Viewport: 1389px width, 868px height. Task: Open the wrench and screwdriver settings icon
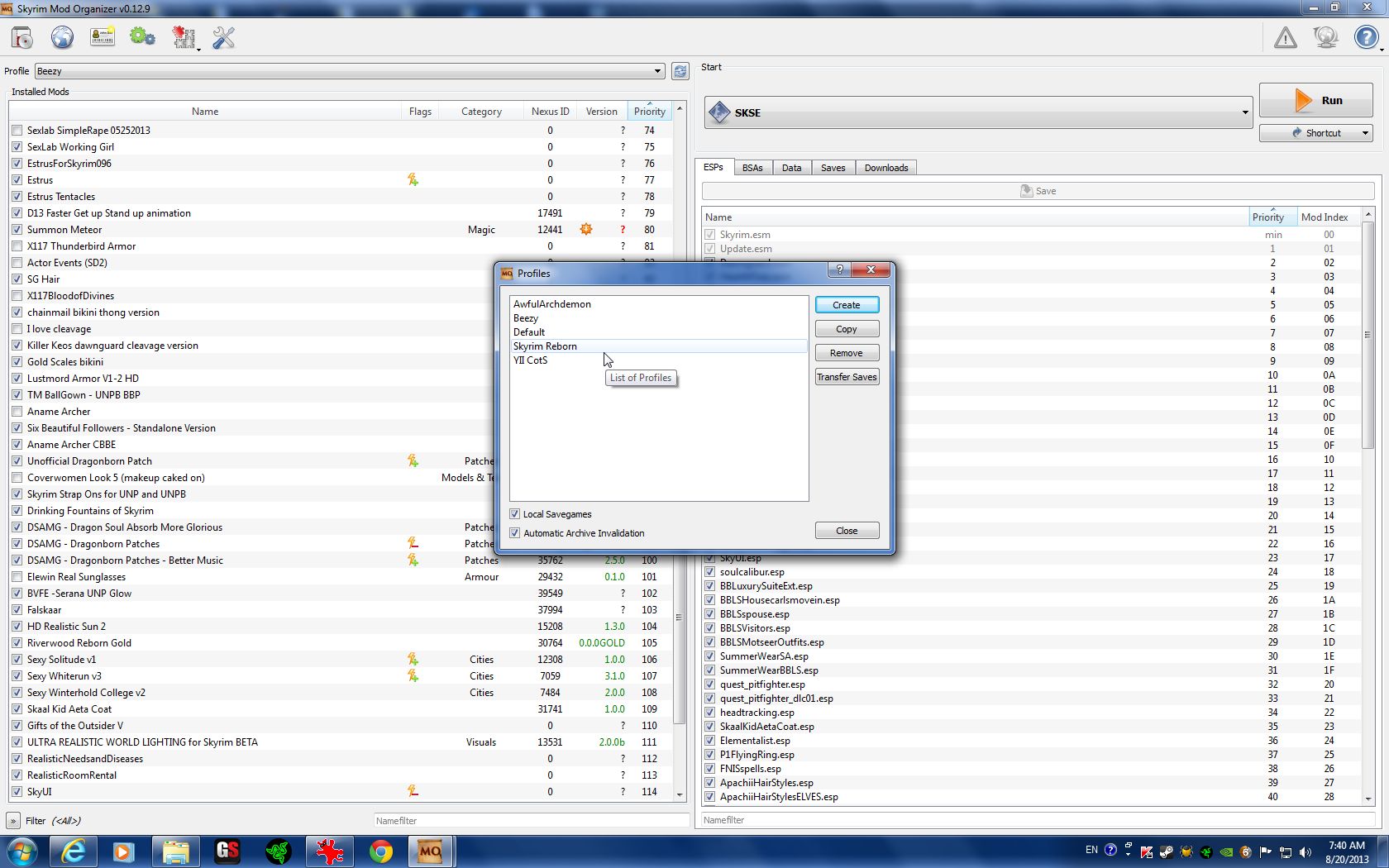tap(223, 38)
